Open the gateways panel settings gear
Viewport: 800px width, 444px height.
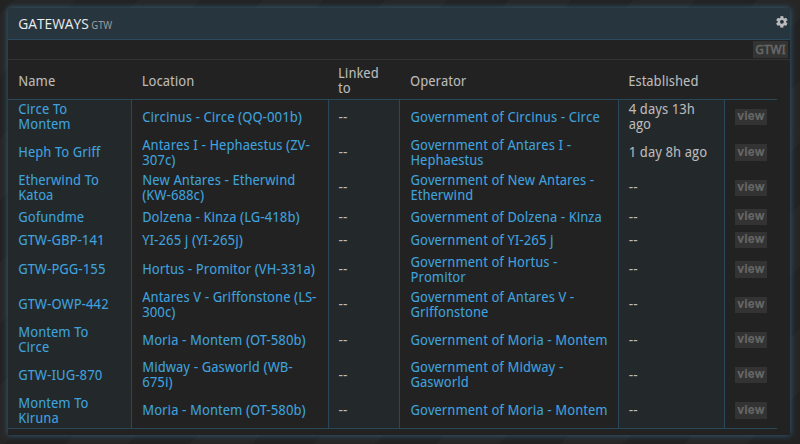[782, 22]
